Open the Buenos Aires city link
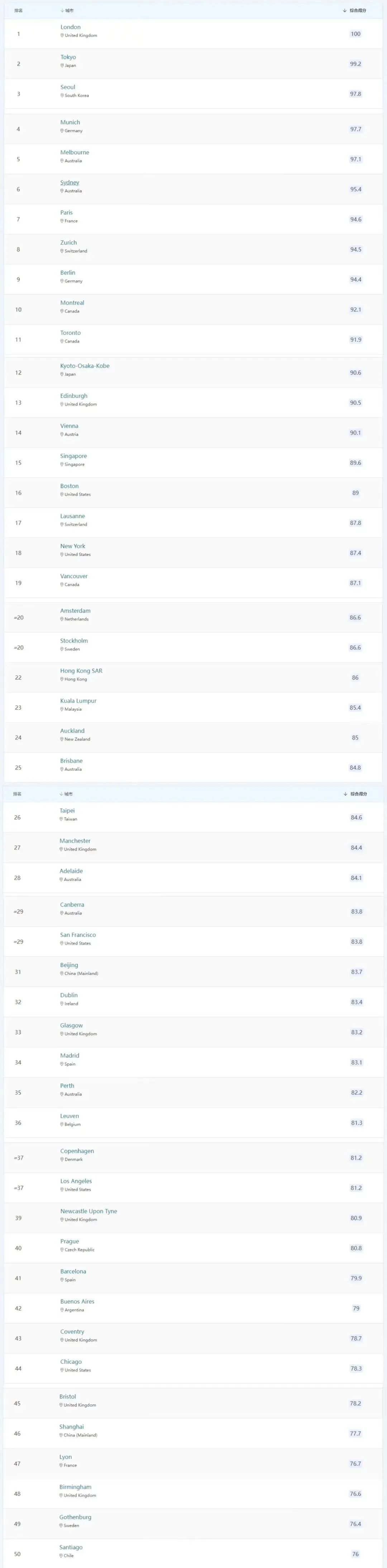This screenshot has width=387, height=1568. tap(77, 1301)
